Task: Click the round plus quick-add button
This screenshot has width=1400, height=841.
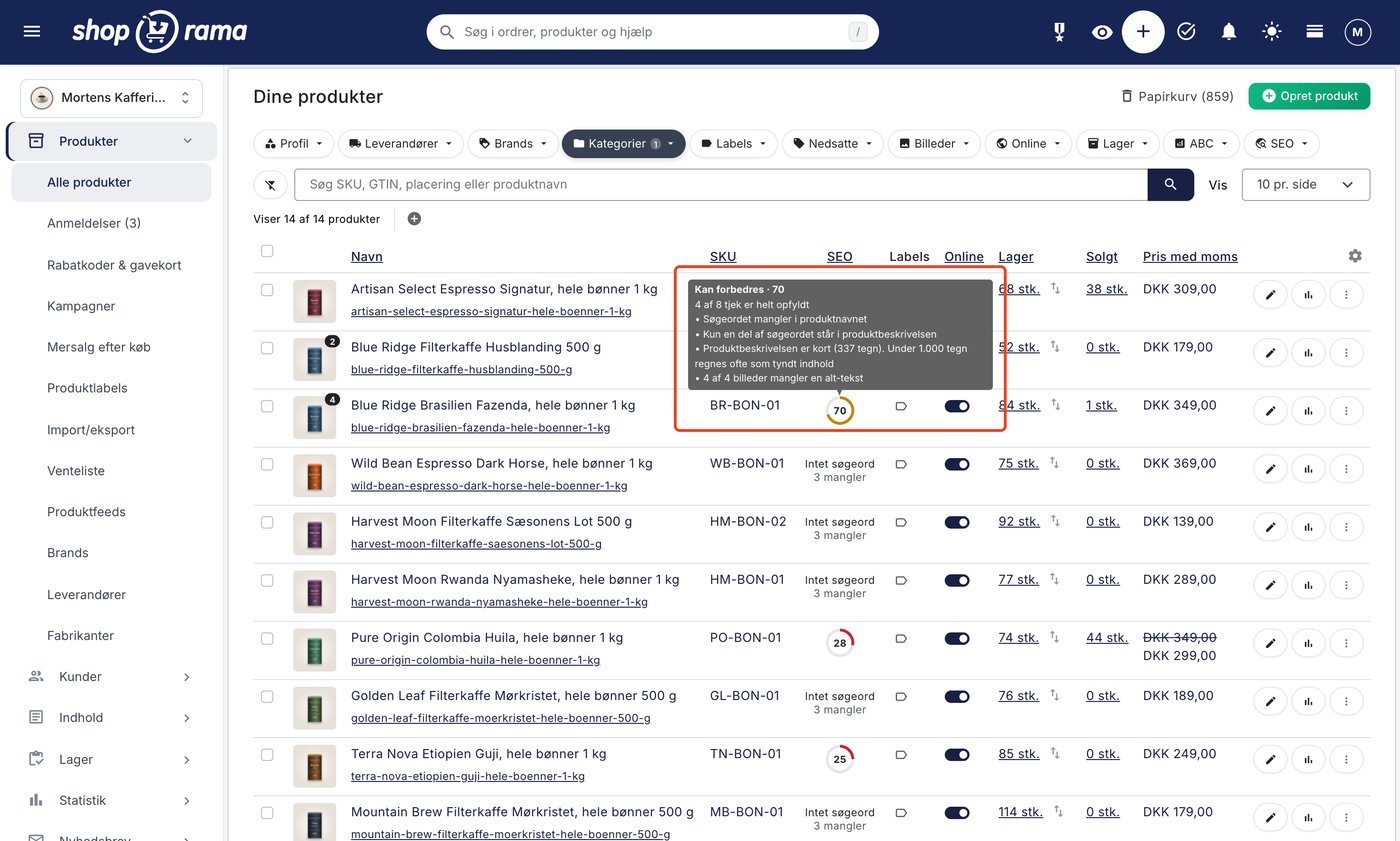Action: [x=1143, y=32]
